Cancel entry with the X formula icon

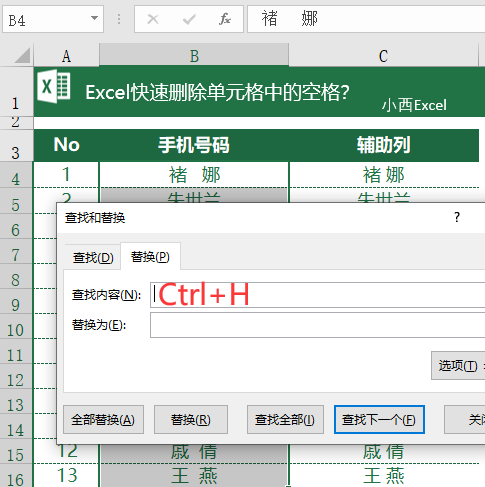point(153,19)
